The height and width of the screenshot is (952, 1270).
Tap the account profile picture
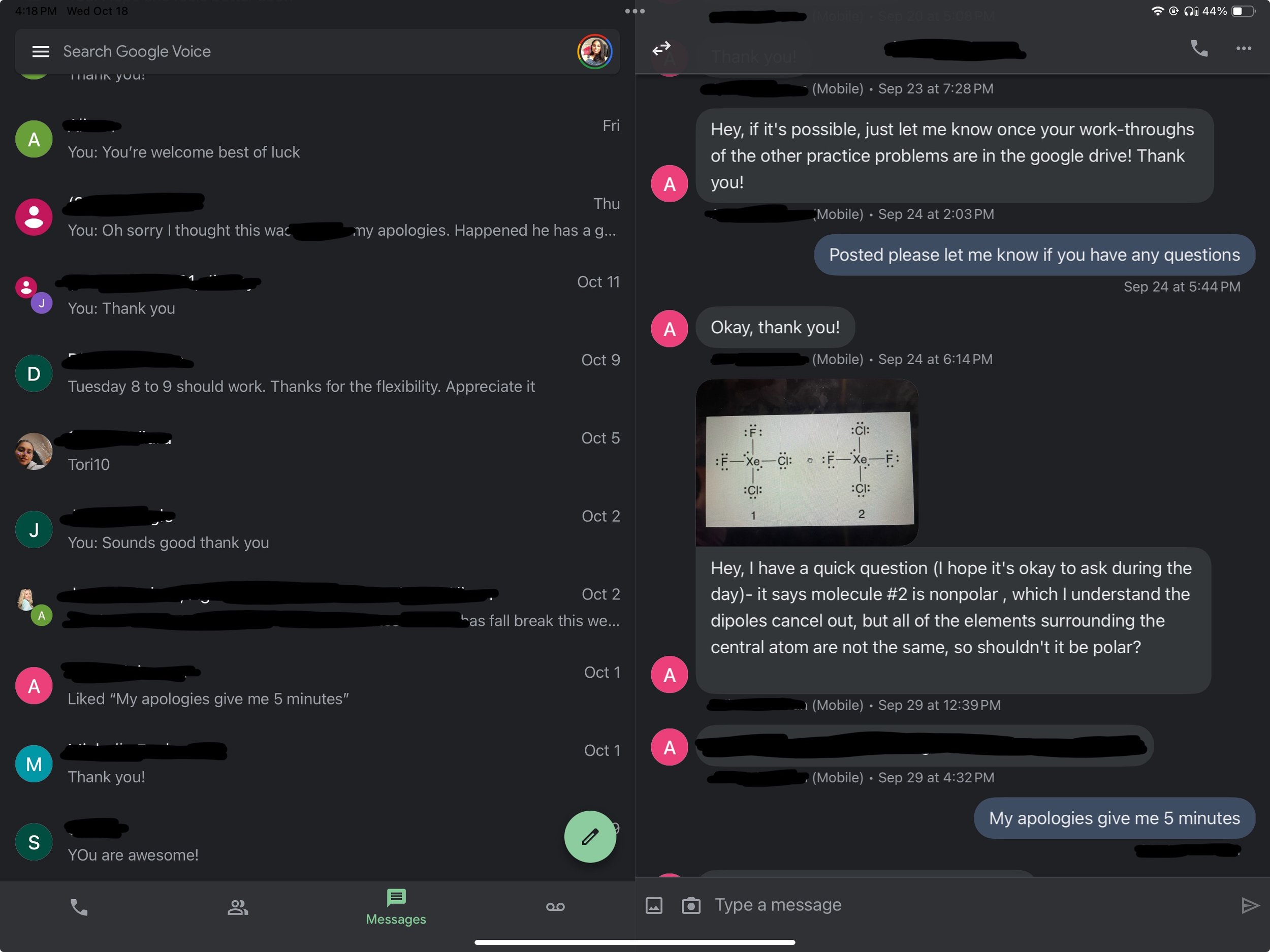click(594, 52)
